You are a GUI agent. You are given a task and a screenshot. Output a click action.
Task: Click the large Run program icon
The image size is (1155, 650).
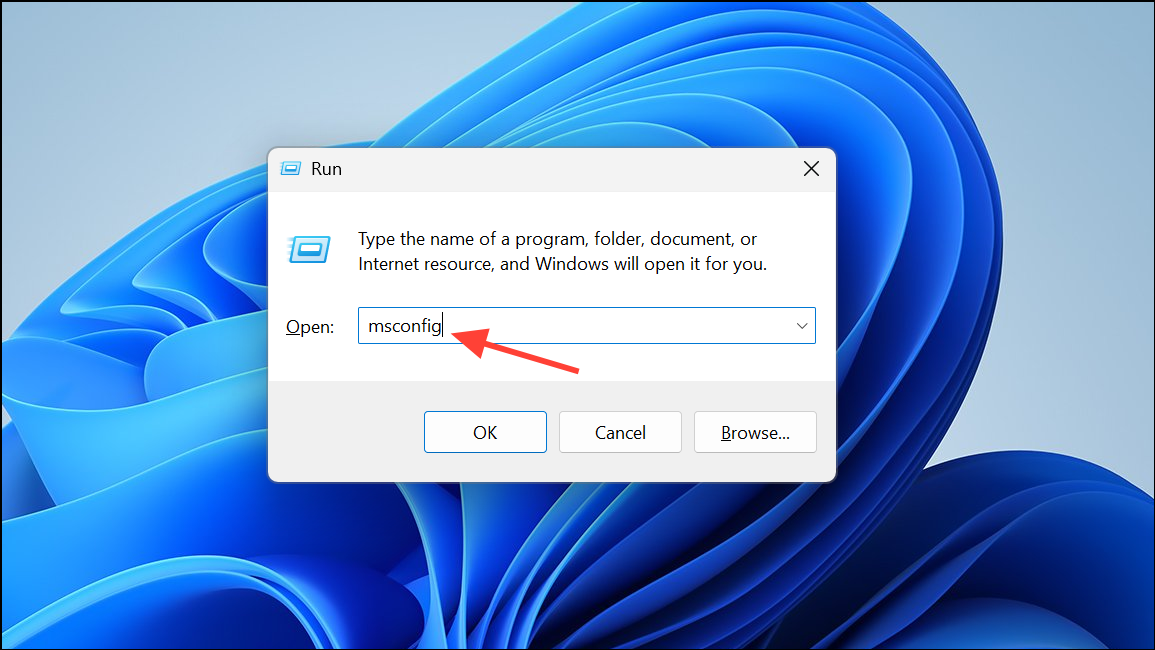click(x=309, y=250)
